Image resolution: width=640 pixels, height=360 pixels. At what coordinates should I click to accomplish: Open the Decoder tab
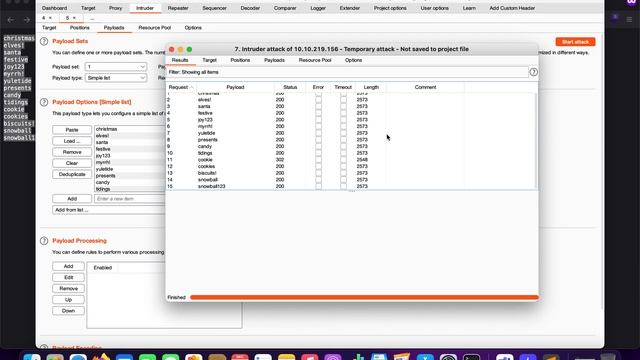[250, 8]
